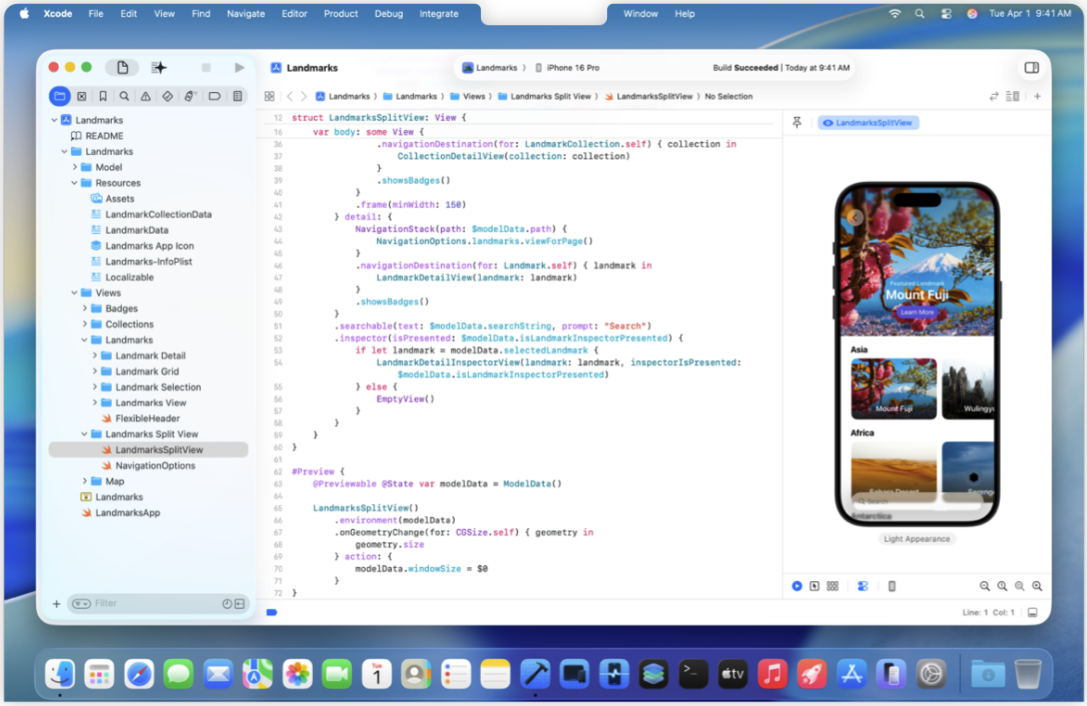Expand the Model folder
The height and width of the screenshot is (706, 1087).
pyautogui.click(x=74, y=167)
